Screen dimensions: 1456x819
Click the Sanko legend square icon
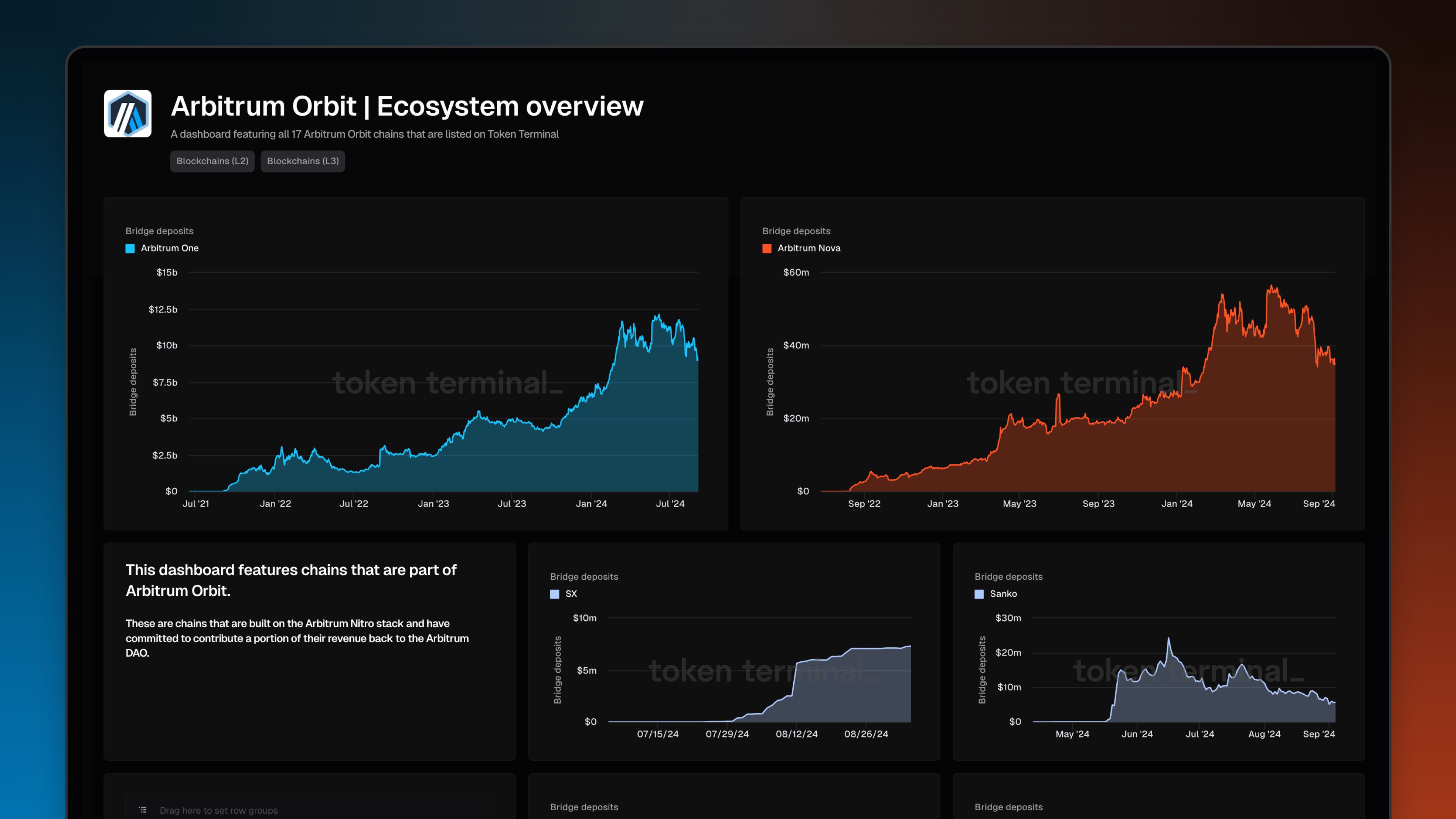click(x=979, y=593)
